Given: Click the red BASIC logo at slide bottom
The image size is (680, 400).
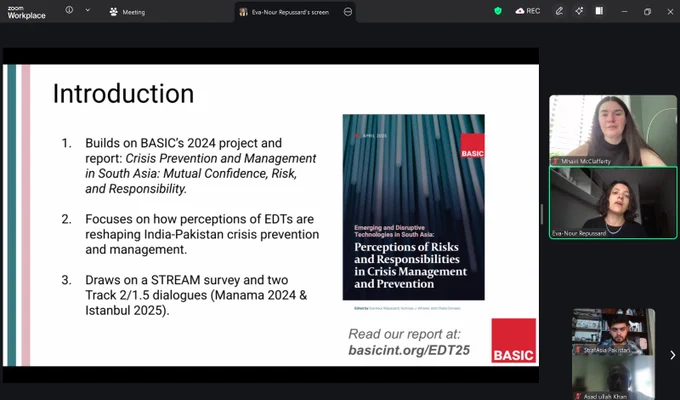Looking at the screenshot, I should (x=513, y=340).
